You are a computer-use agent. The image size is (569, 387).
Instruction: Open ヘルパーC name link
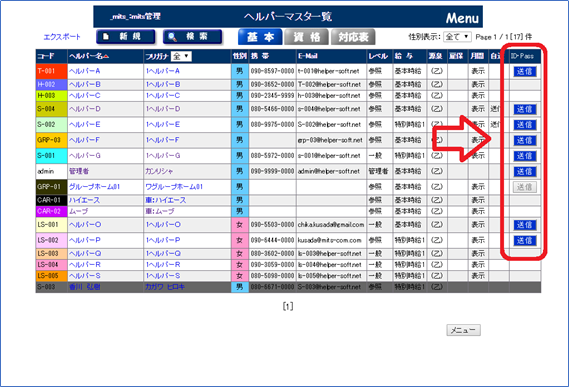[85, 95]
